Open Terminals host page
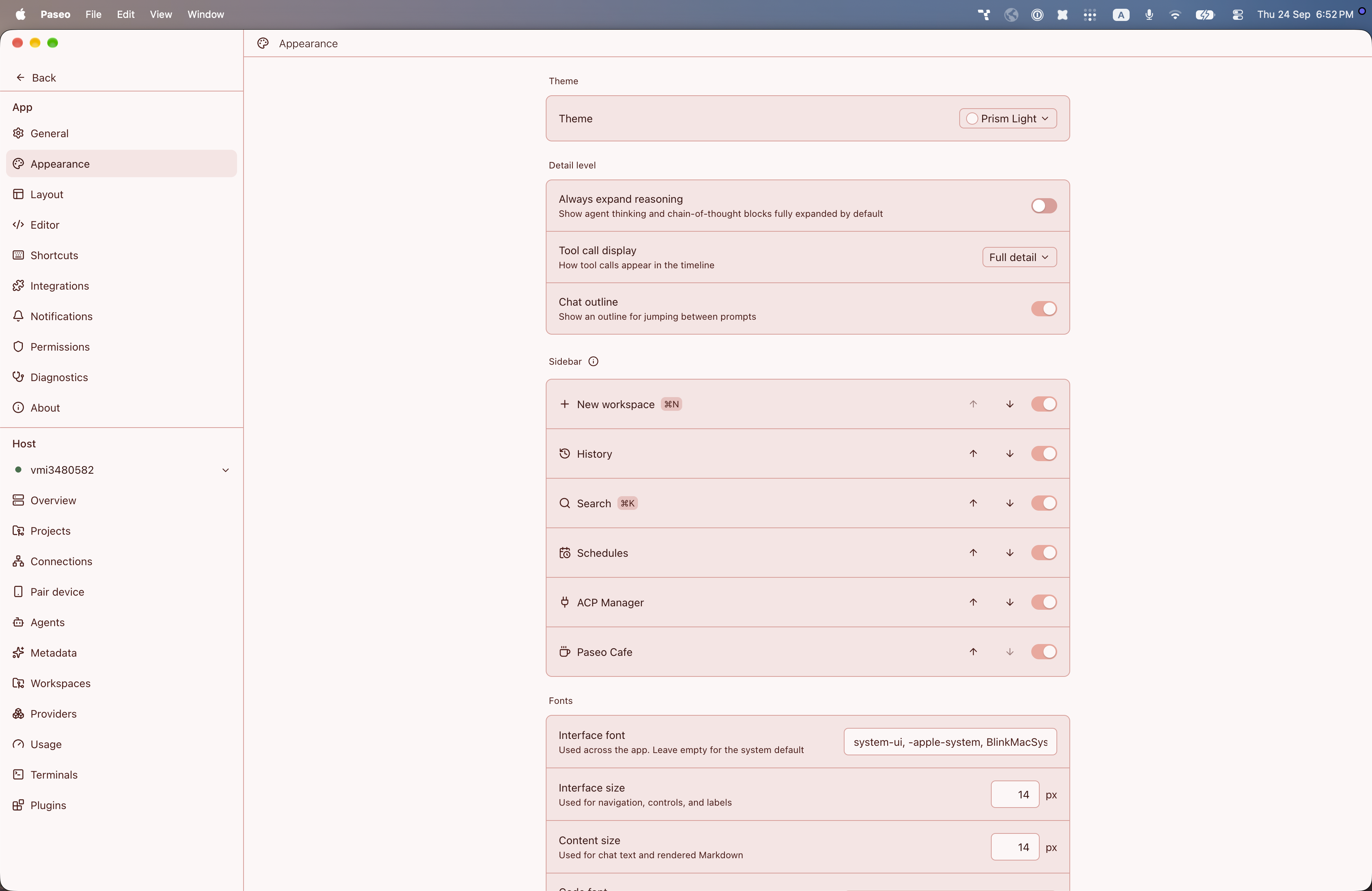Viewport: 1372px width, 891px height. (x=121, y=775)
